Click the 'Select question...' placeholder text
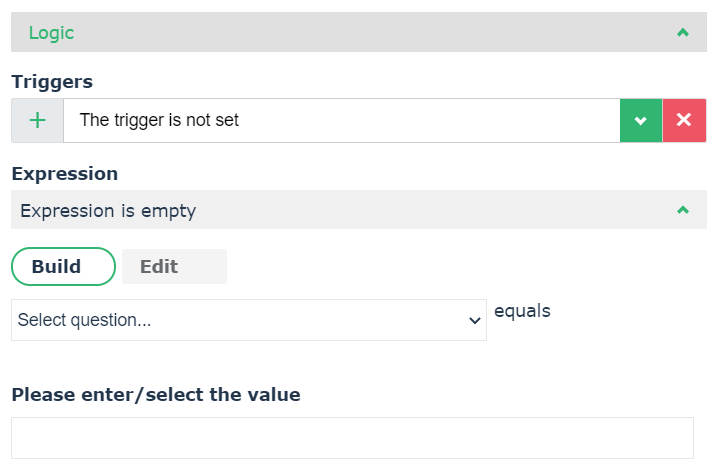The width and height of the screenshot is (715, 469). point(84,321)
